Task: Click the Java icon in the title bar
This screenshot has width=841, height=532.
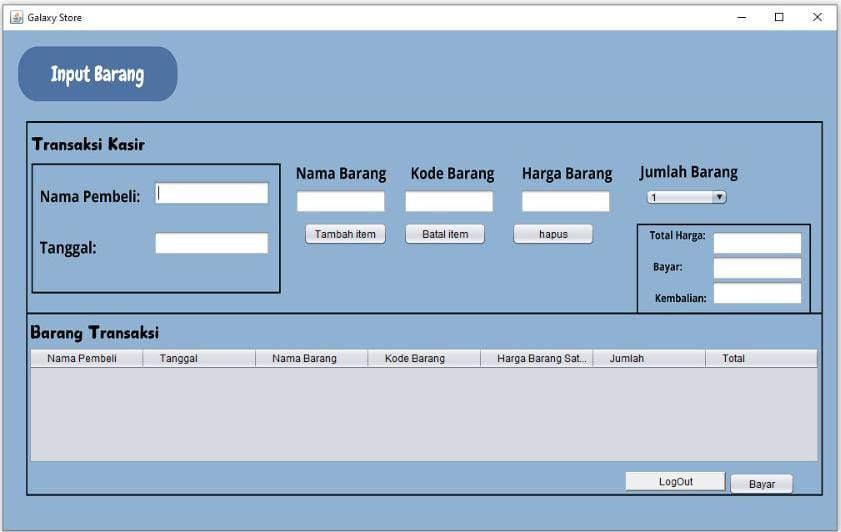Action: point(16,17)
